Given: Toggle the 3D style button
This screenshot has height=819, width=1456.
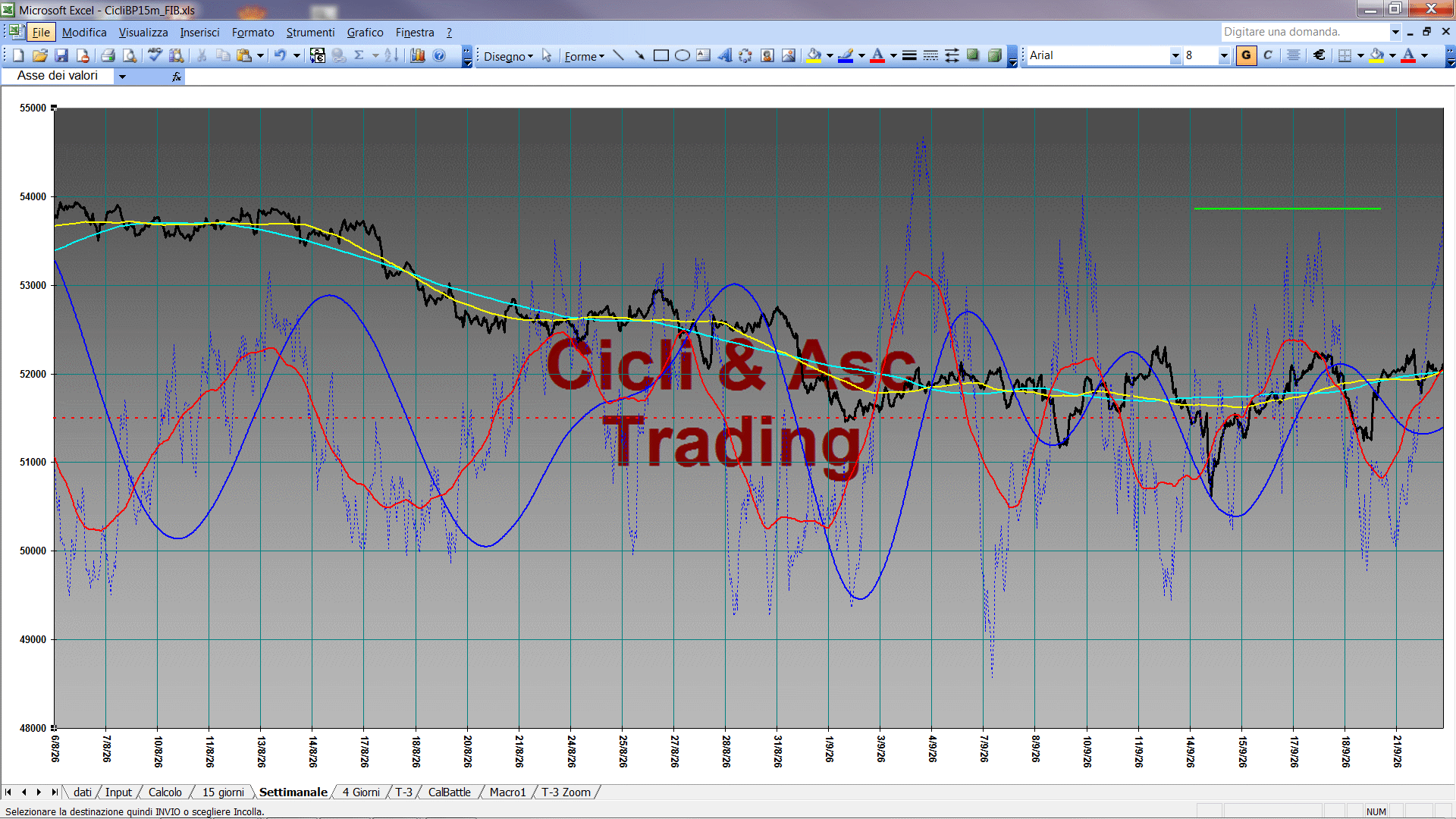Looking at the screenshot, I should tap(994, 55).
